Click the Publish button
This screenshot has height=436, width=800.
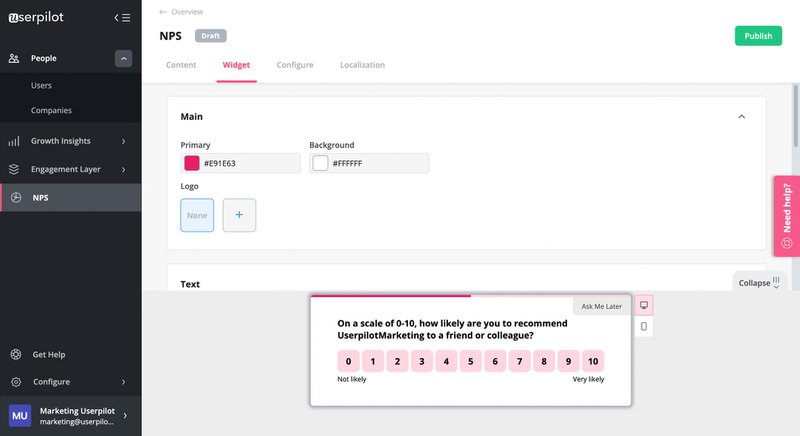tap(758, 36)
